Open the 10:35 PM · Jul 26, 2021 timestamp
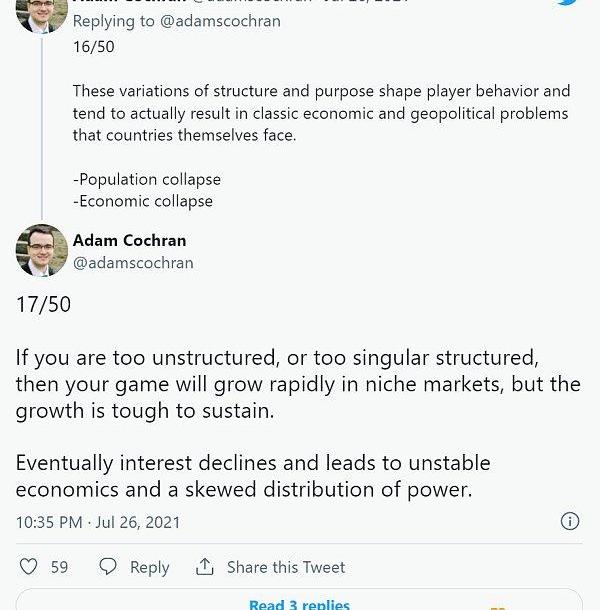The height and width of the screenshot is (610, 600). [100, 522]
